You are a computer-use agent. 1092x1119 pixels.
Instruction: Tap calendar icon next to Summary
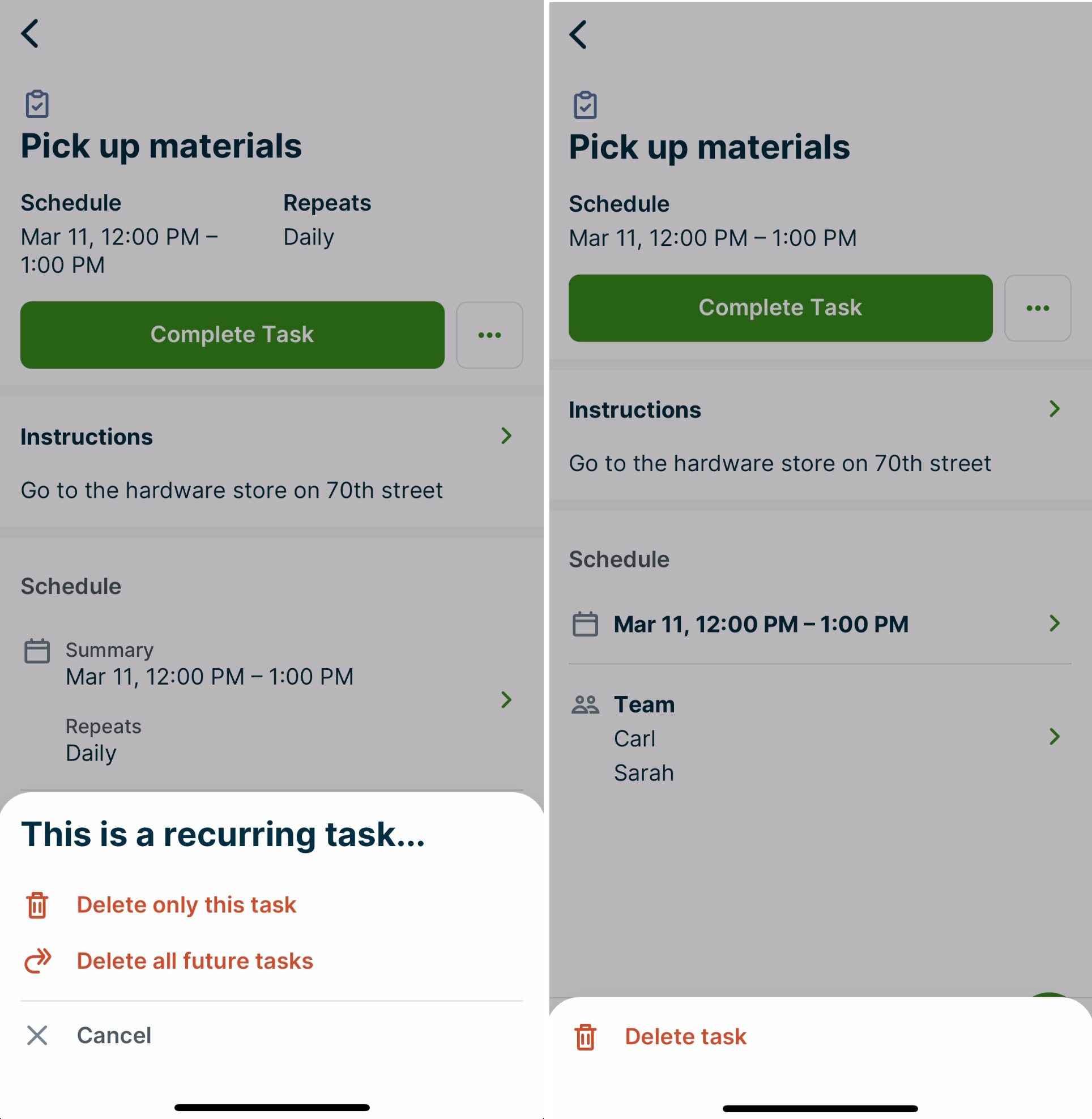[37, 651]
